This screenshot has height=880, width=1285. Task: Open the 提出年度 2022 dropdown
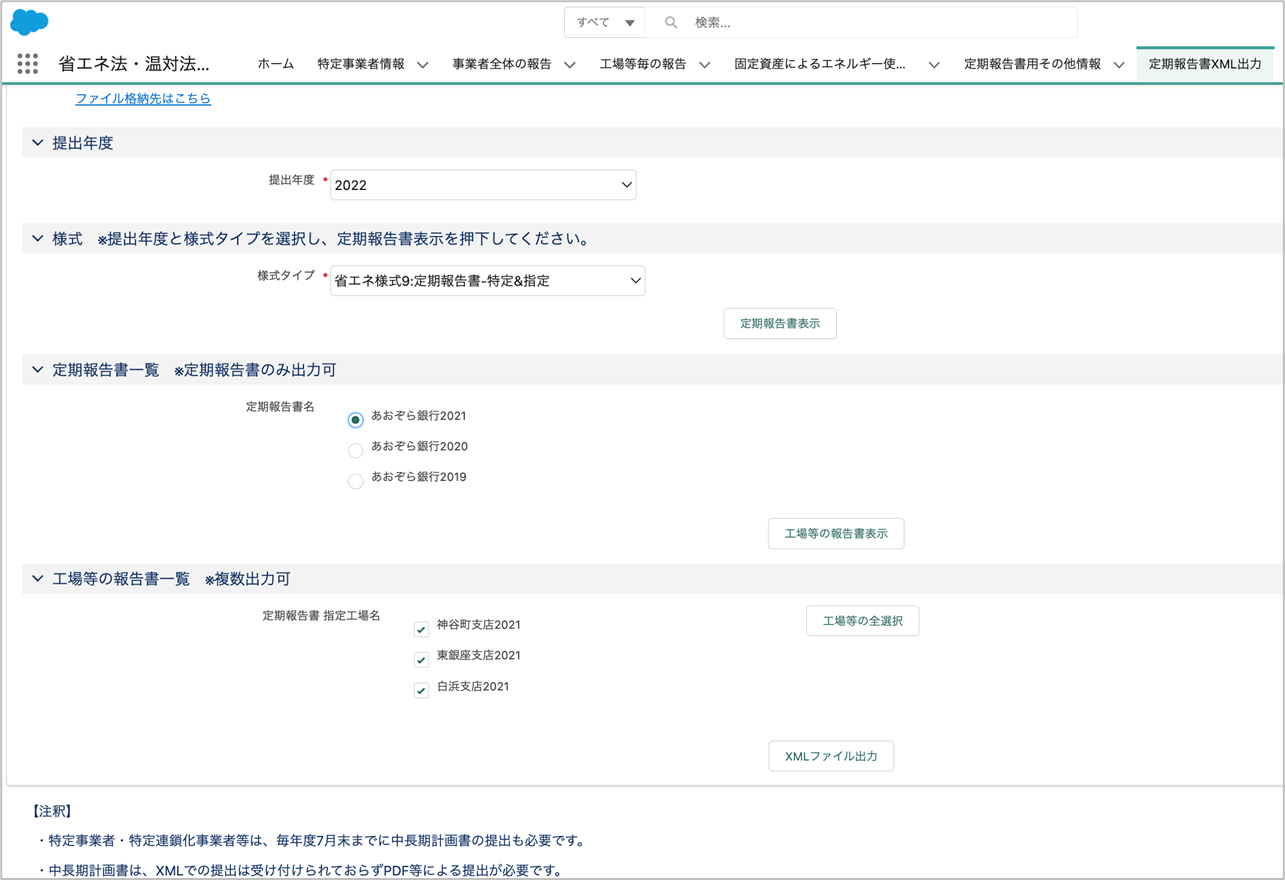[483, 185]
